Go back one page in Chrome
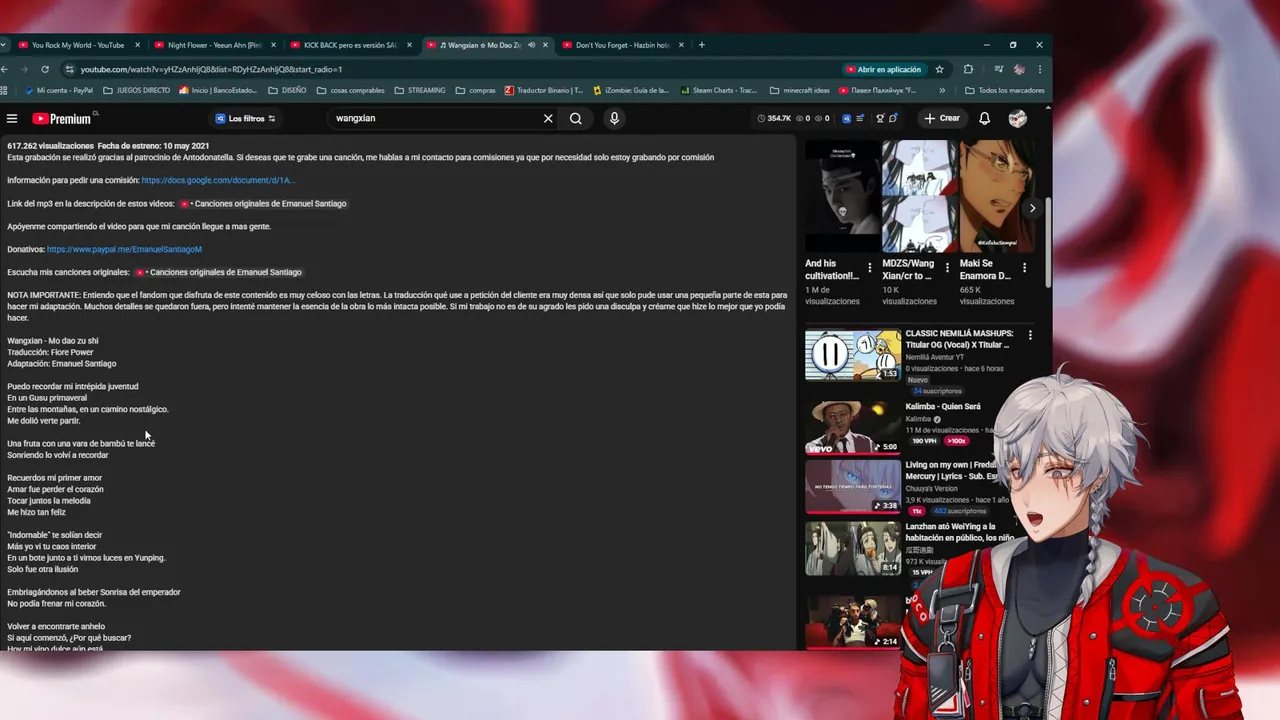The image size is (1280, 720). [x=5, y=69]
